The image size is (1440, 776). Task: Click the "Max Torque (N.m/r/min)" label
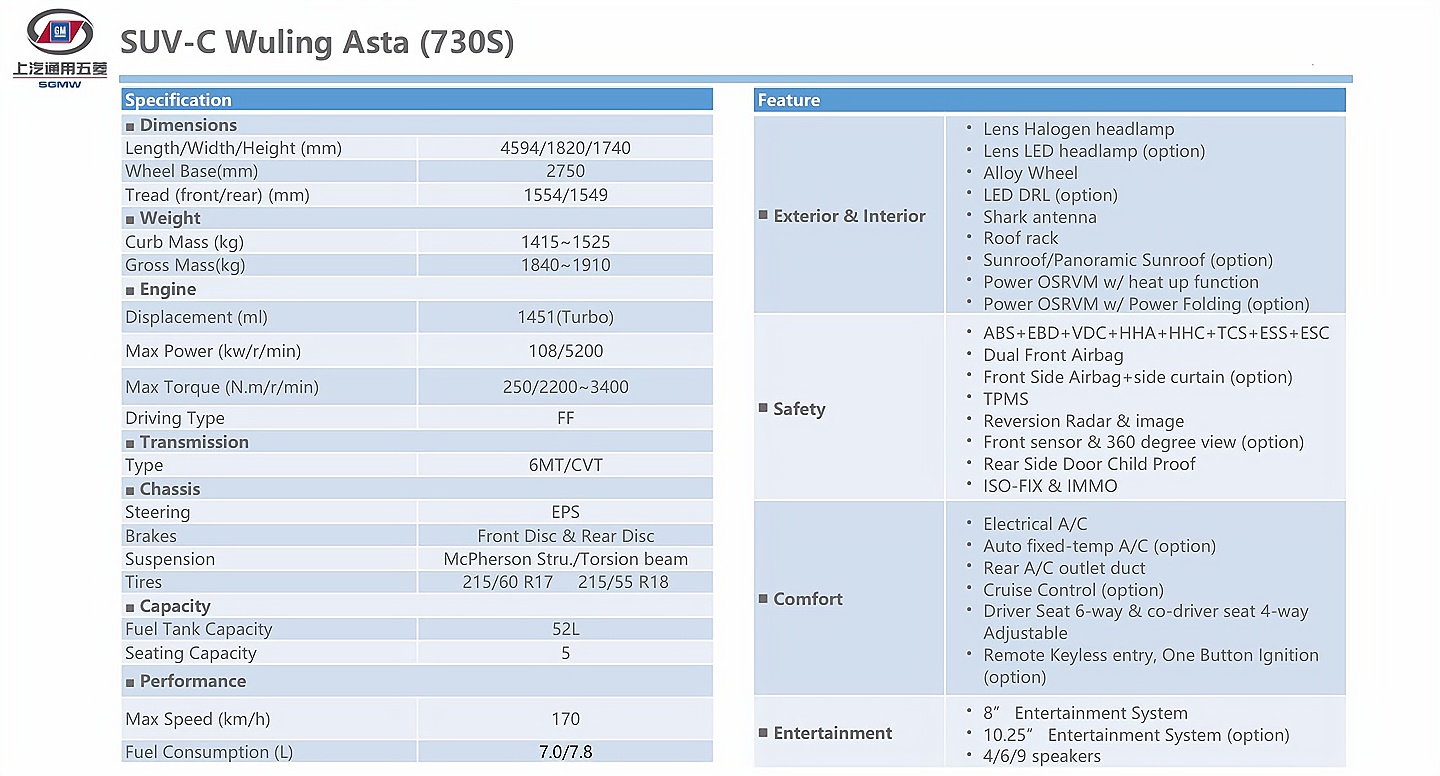coord(222,387)
